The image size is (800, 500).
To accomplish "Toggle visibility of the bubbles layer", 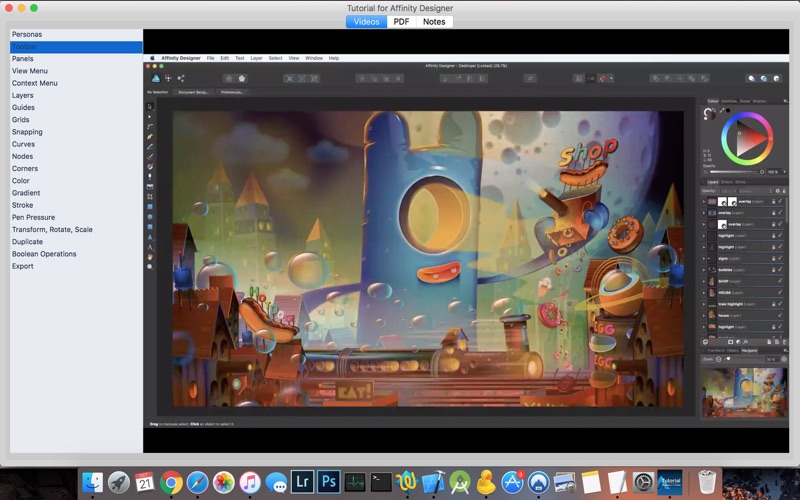I will click(x=780, y=269).
